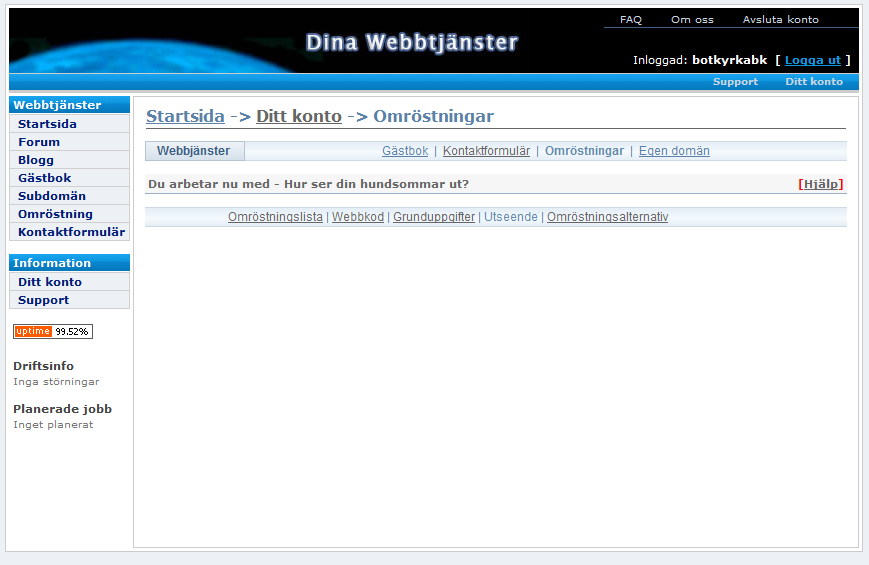This screenshot has width=869, height=565.
Task: Select the Webbtjänster tab
Action: 194,151
